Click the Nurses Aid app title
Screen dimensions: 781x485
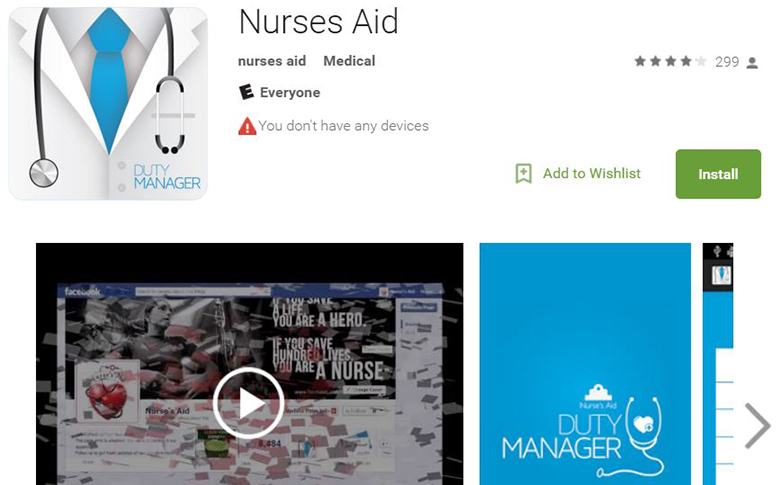coord(319,22)
